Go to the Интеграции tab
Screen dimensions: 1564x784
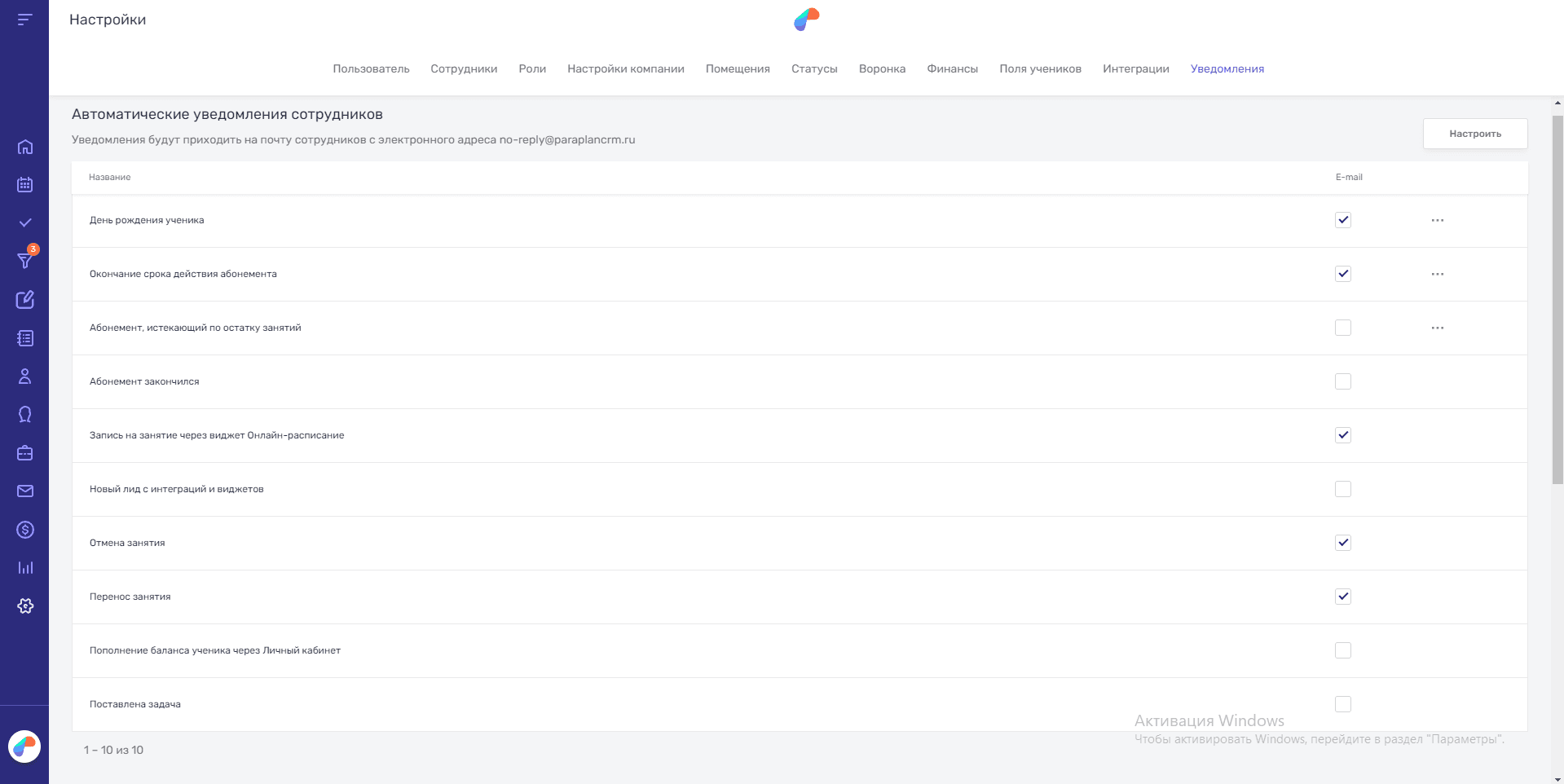click(x=1135, y=68)
